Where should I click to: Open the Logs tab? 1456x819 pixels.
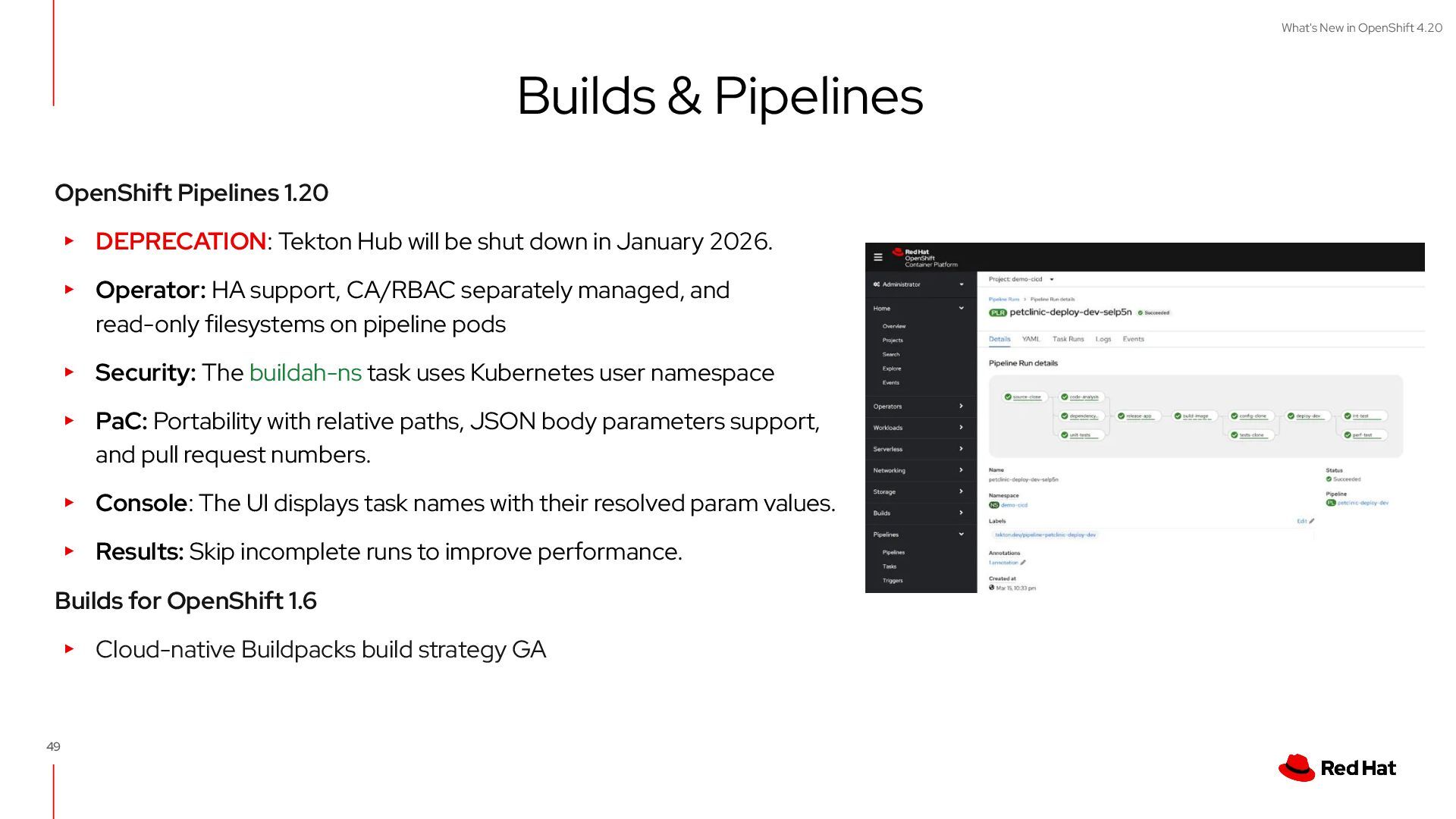(x=1103, y=339)
